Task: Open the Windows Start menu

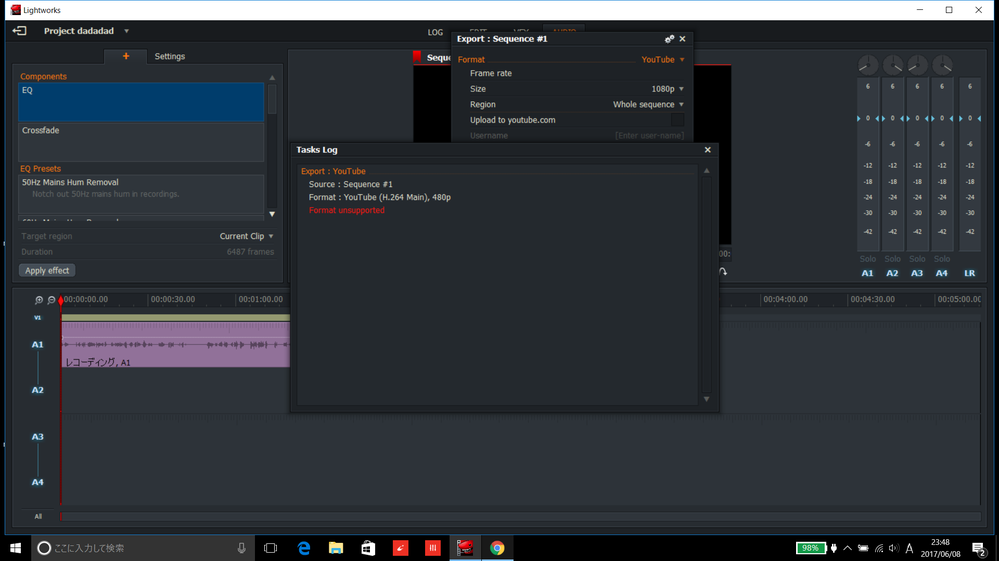Action: click(x=15, y=548)
